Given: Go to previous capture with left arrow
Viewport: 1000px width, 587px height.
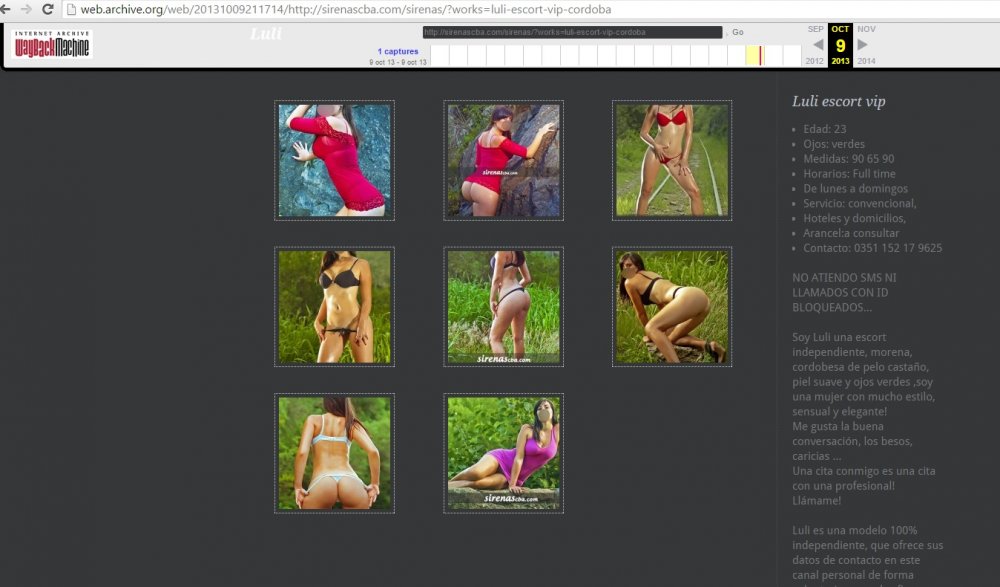Looking at the screenshot, I should (818, 44).
